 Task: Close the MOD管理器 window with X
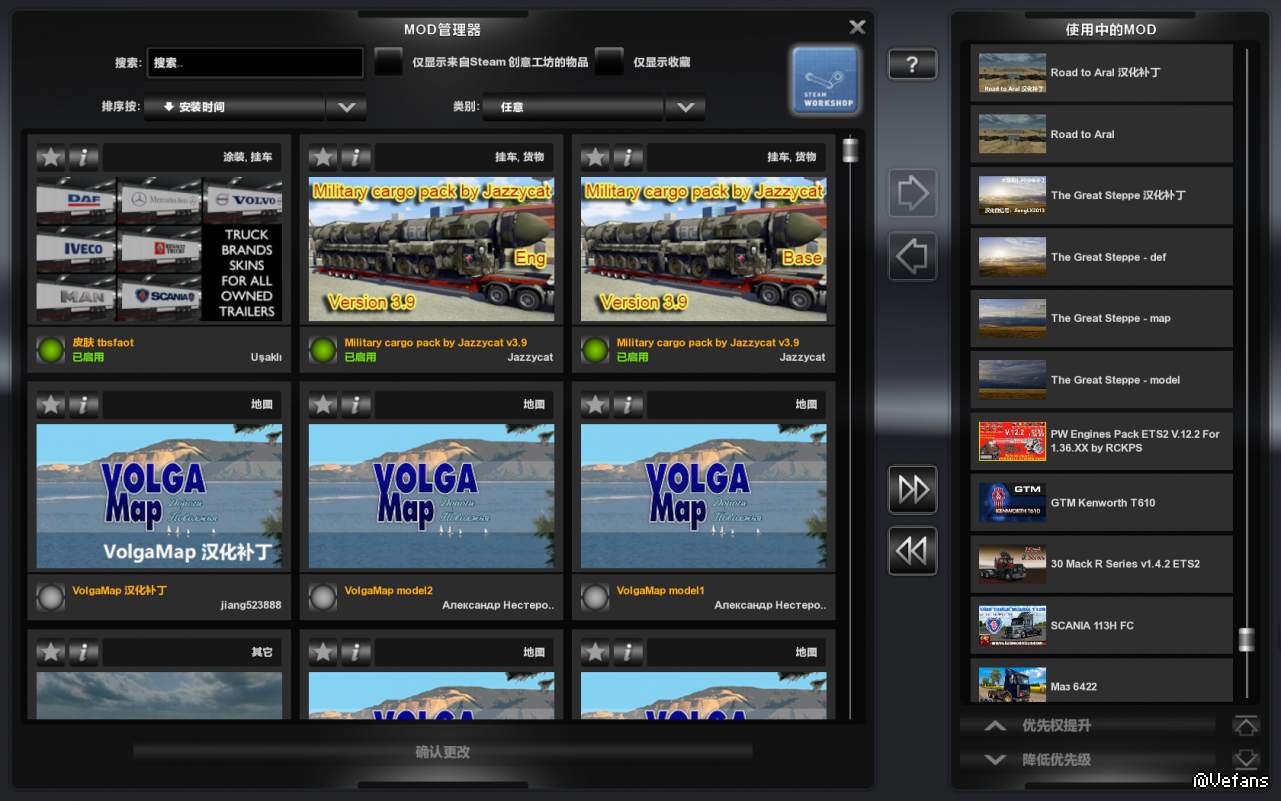[857, 27]
